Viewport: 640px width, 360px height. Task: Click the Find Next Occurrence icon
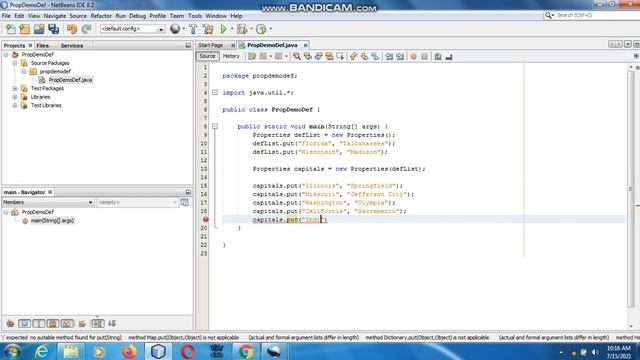click(318, 57)
